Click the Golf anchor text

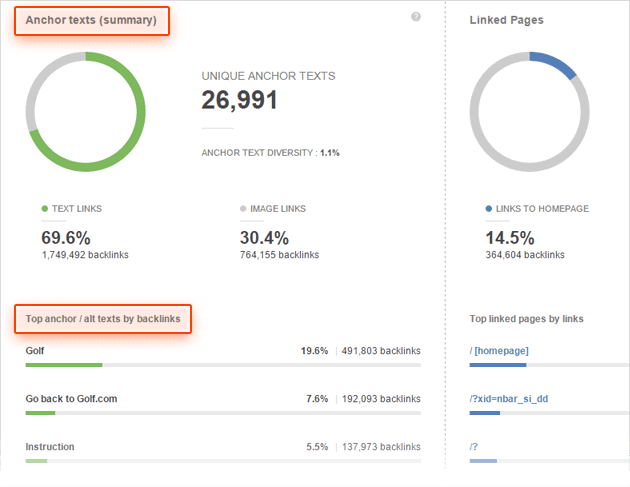click(35, 351)
